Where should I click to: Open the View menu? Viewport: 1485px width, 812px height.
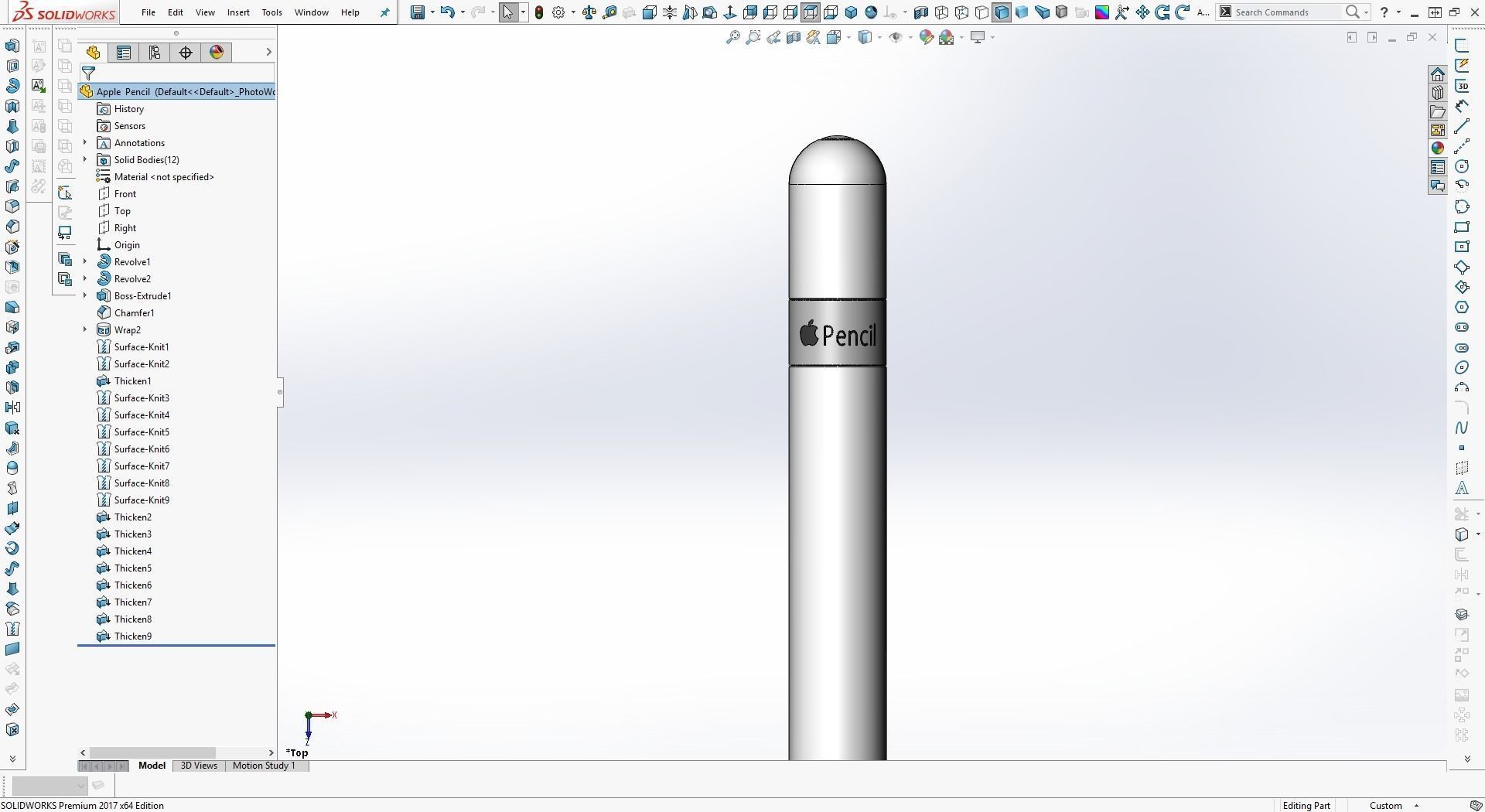(x=205, y=12)
